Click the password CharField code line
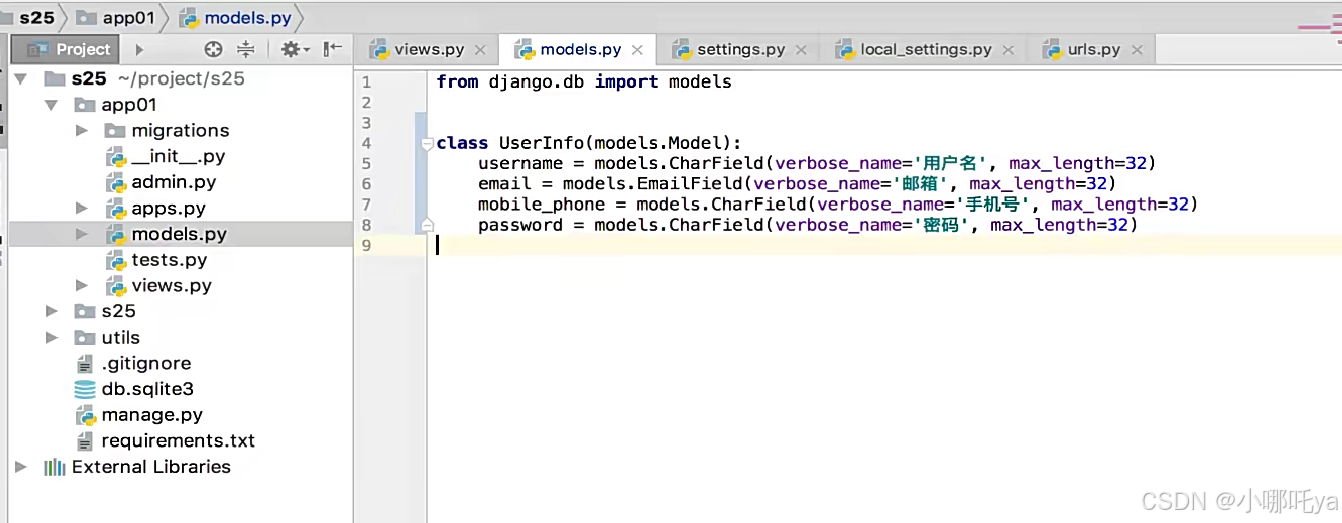1342x523 pixels. (x=808, y=225)
